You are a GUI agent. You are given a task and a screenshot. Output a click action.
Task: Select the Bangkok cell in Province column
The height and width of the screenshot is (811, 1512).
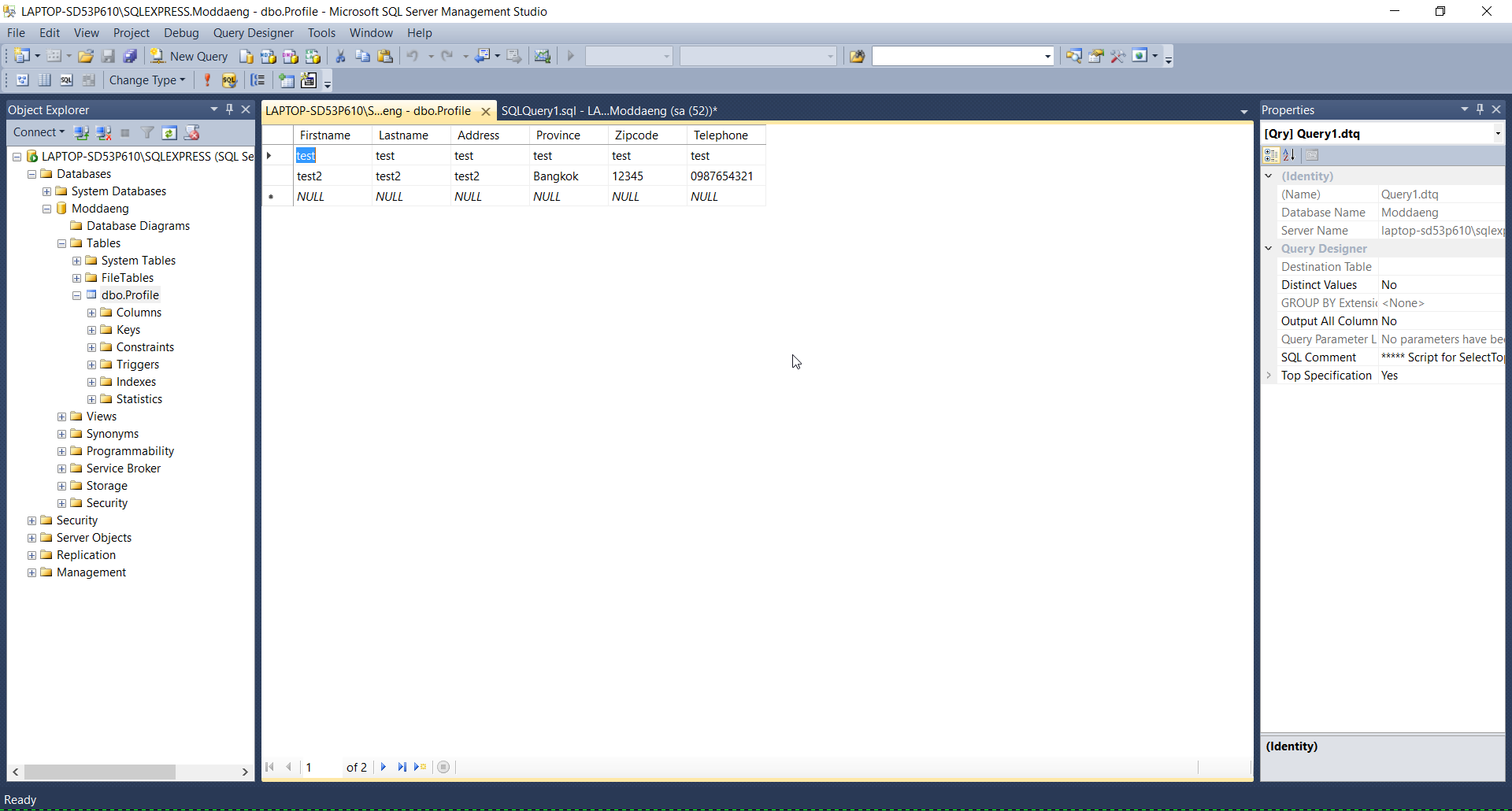coord(556,176)
